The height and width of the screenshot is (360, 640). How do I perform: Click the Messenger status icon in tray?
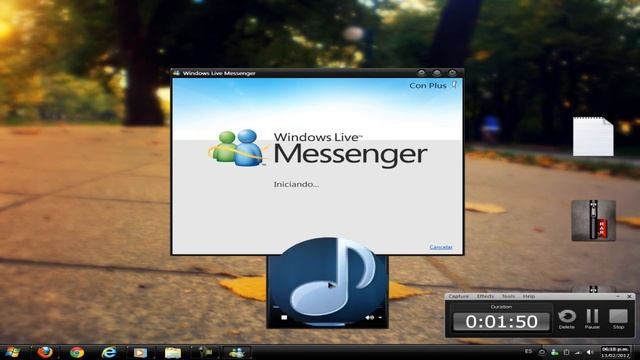tap(554, 352)
